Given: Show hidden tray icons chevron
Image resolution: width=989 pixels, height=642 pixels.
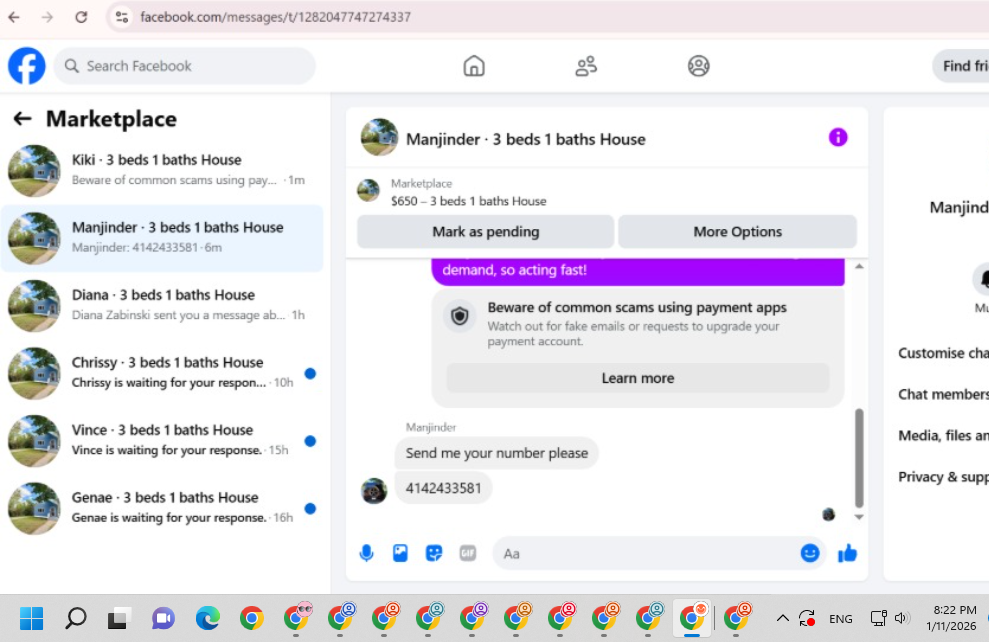Looking at the screenshot, I should [782, 618].
